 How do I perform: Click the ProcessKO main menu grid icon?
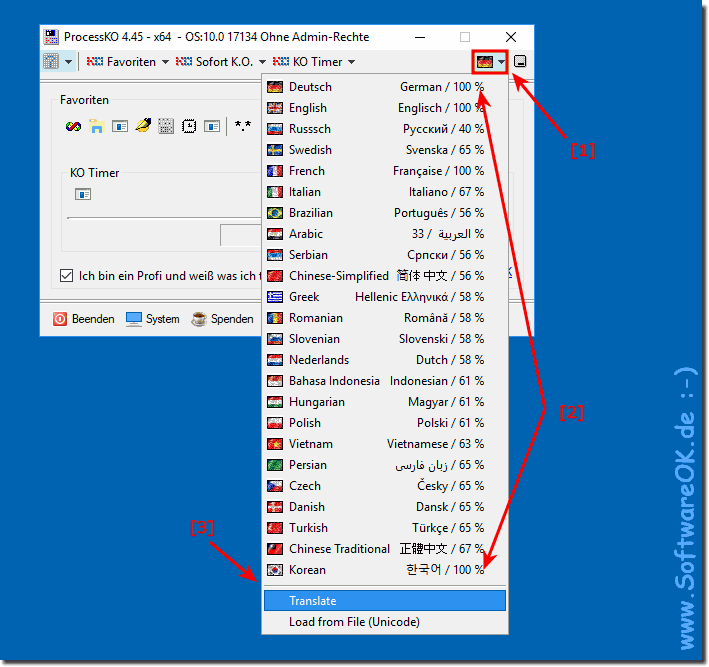(x=51, y=61)
